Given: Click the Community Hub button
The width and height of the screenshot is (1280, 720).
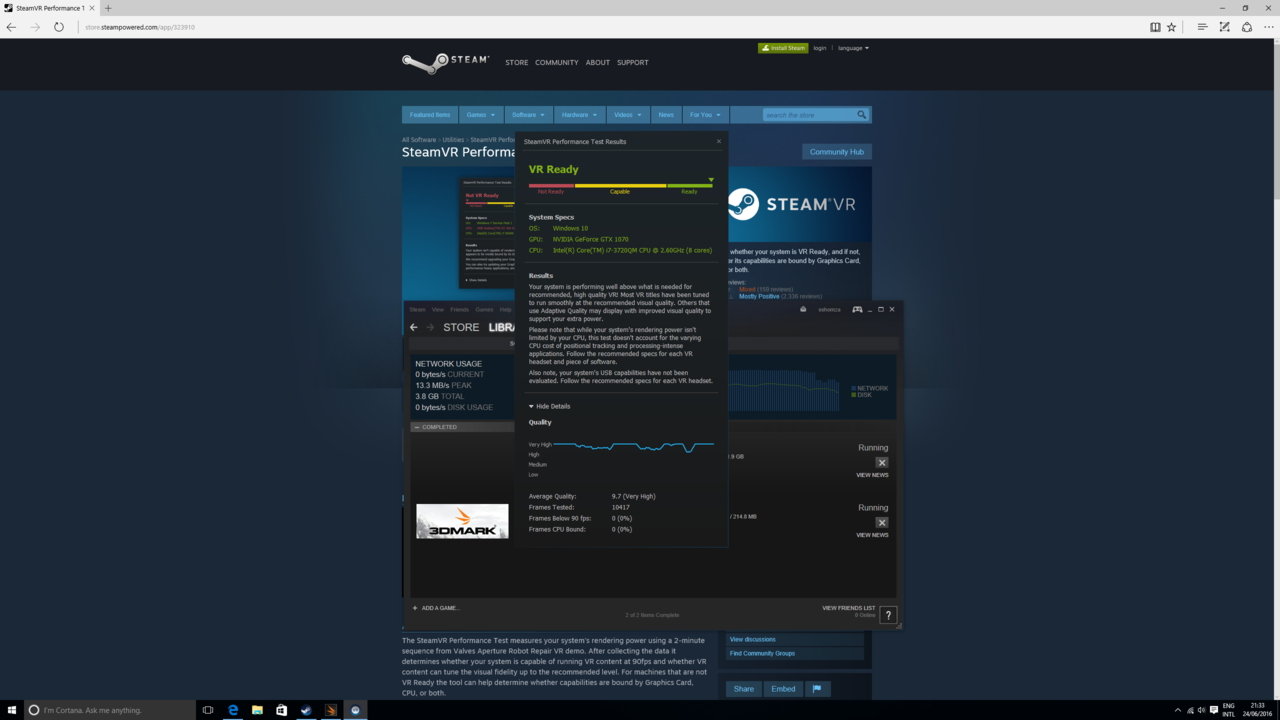Looking at the screenshot, I should point(836,152).
